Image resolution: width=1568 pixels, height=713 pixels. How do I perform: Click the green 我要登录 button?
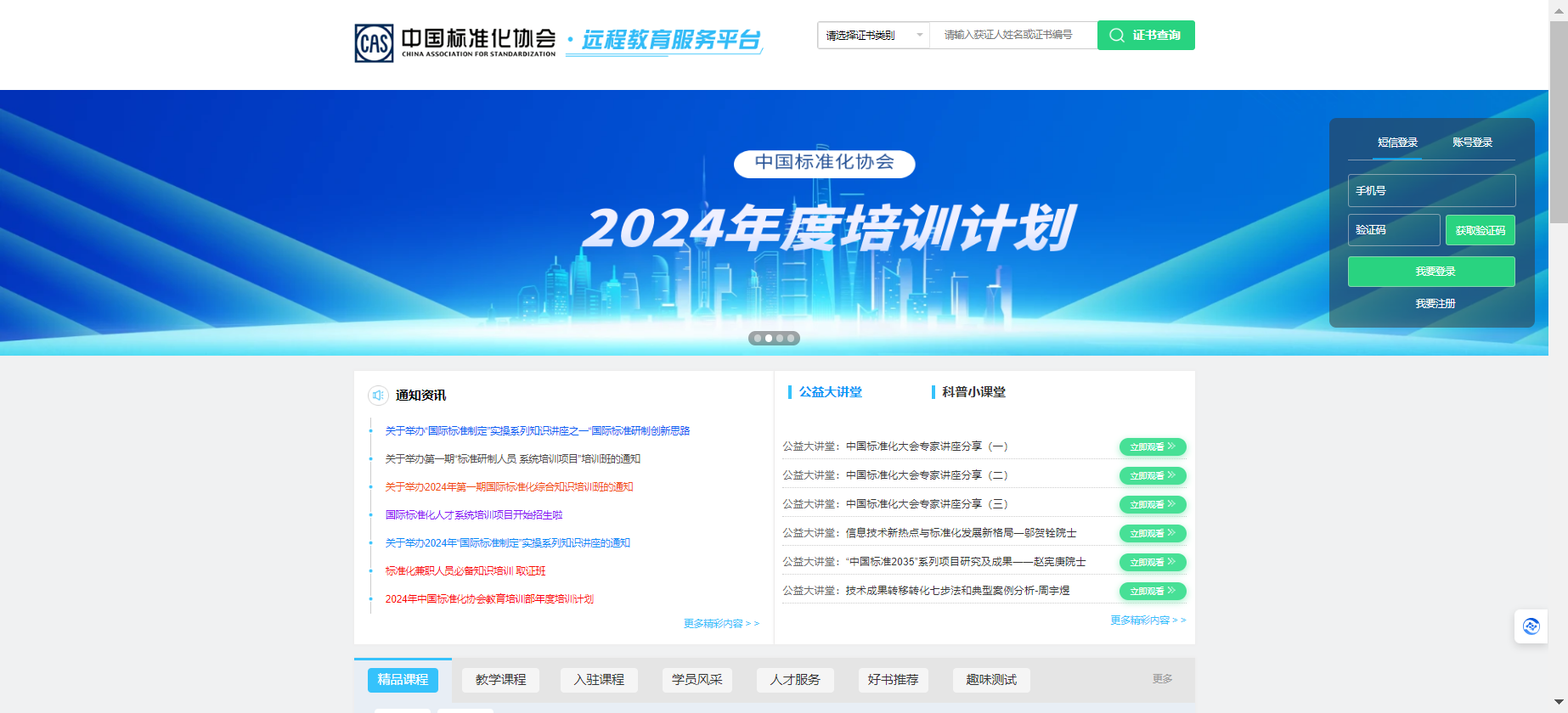1431,272
